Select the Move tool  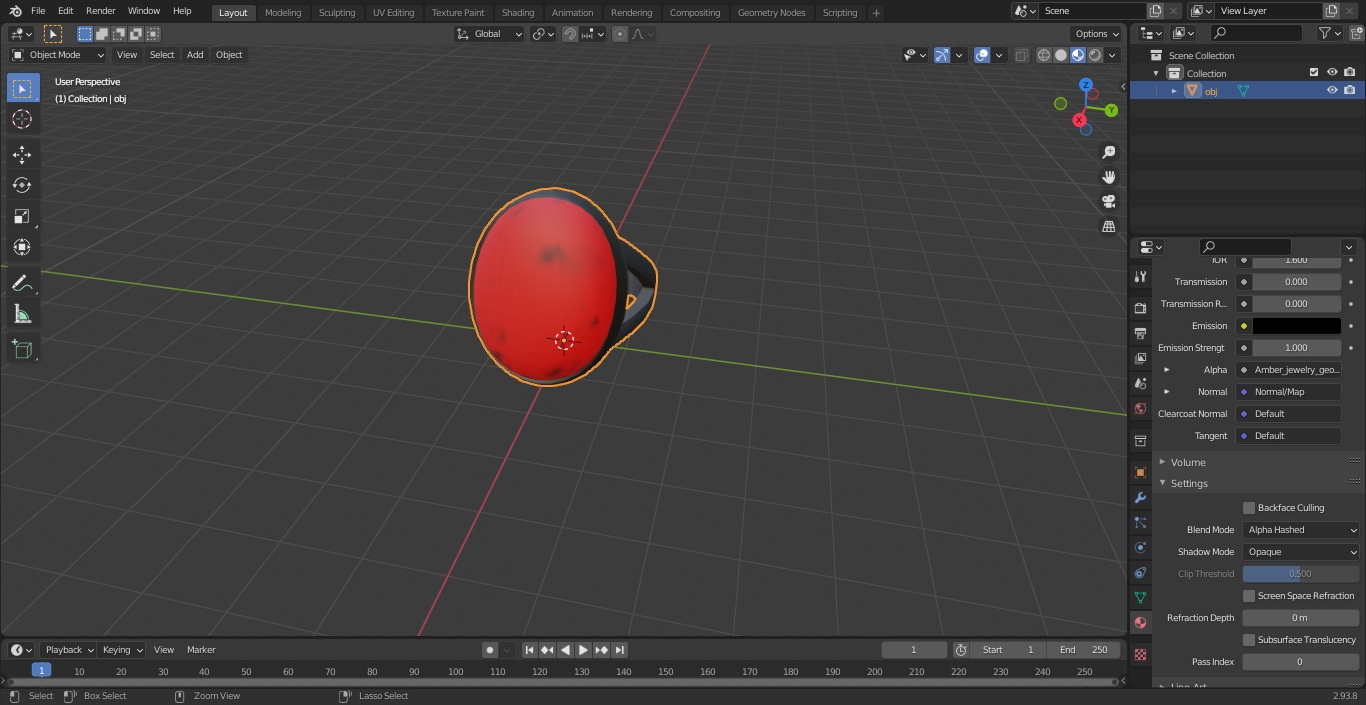click(x=22, y=154)
